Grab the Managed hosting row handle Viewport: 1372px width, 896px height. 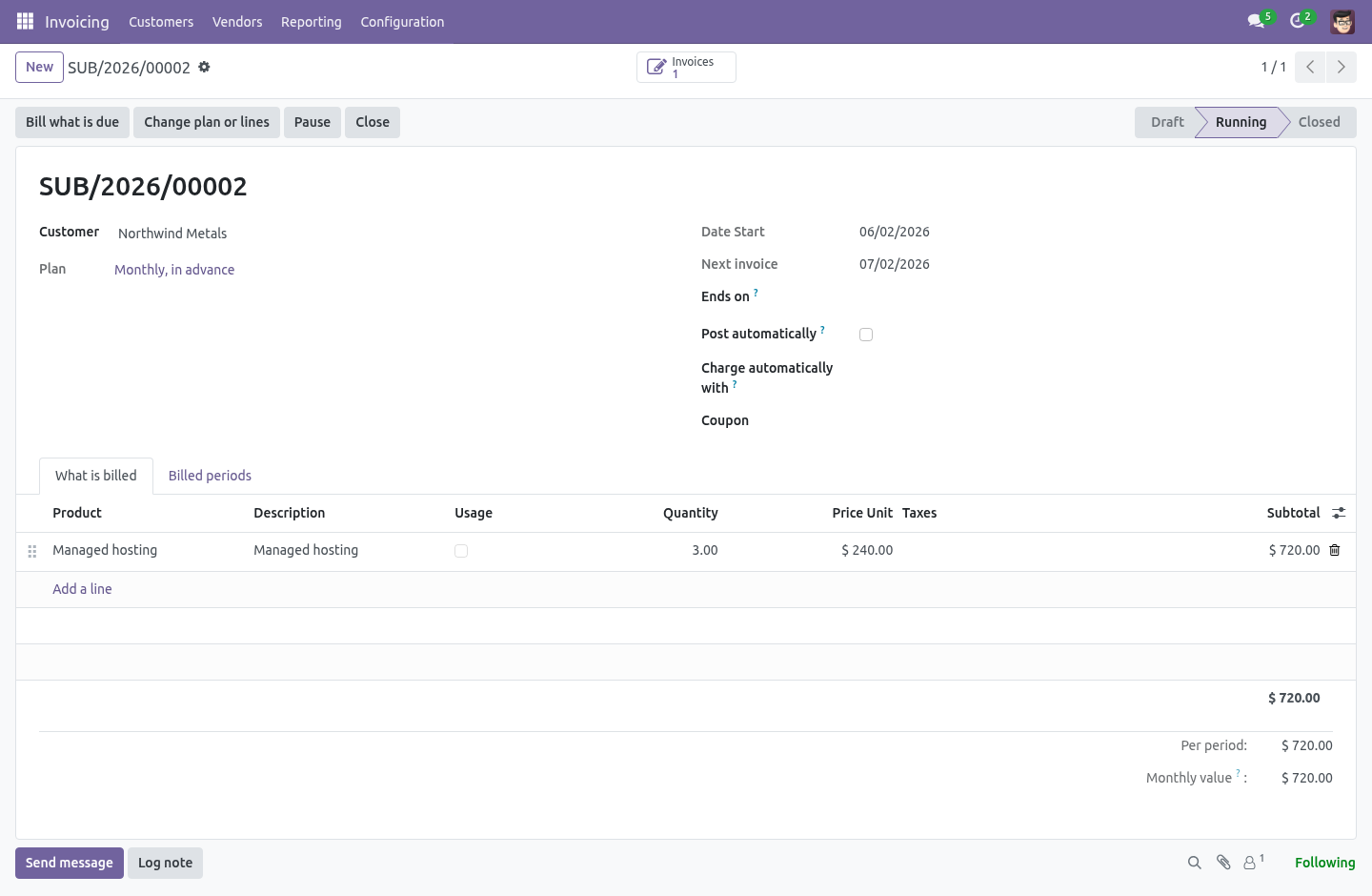32,551
